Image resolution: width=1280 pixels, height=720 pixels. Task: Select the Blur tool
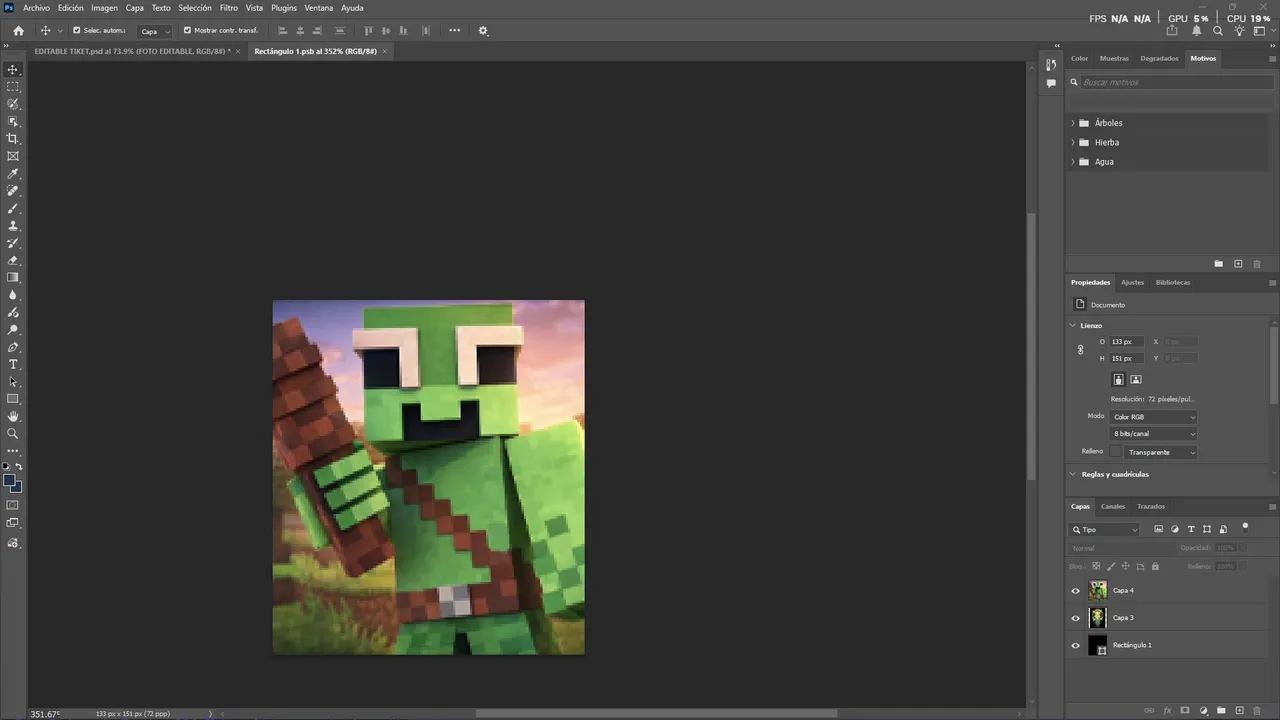pyautogui.click(x=13, y=296)
